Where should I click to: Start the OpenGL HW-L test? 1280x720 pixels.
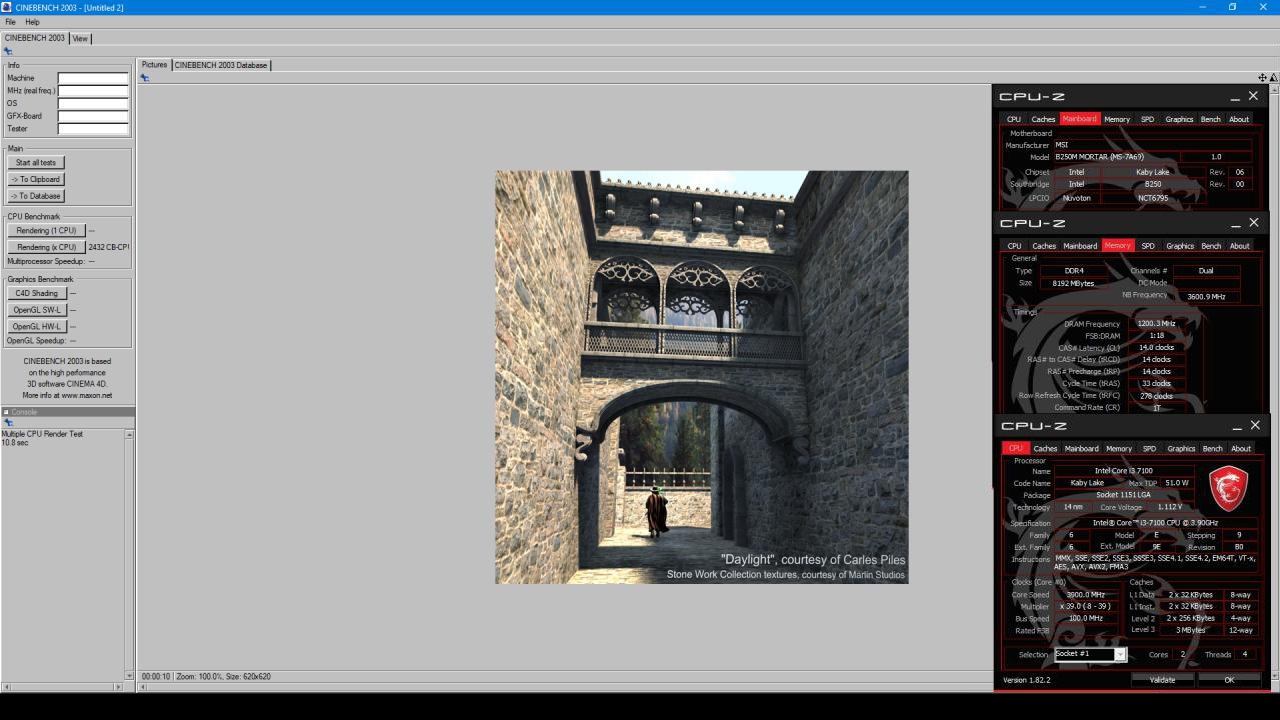pos(37,327)
